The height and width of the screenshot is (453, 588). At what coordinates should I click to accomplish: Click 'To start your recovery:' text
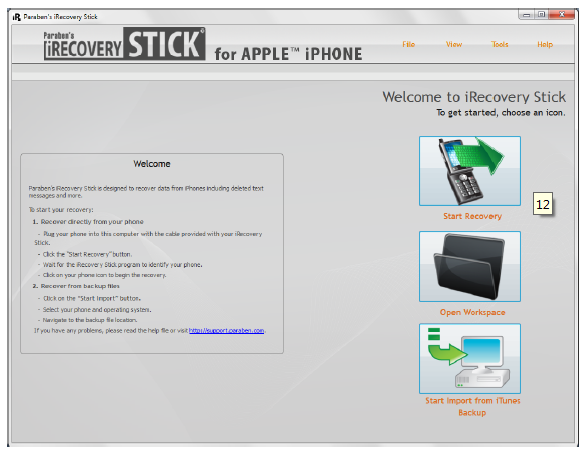coord(61,210)
